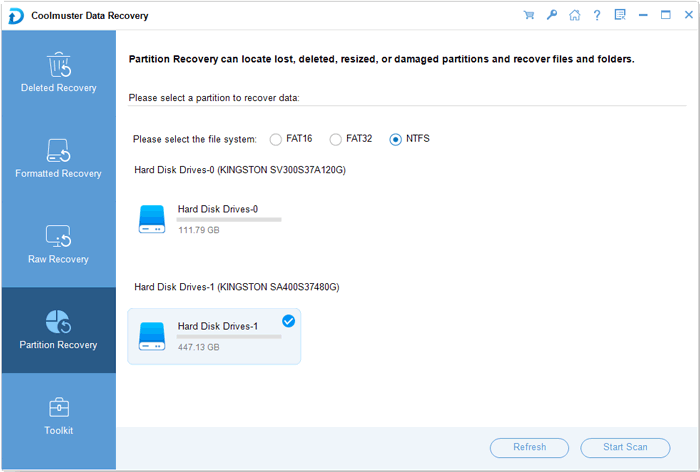Screen dimensions: 700x472
Task: Click the Raw Recovery monitor icon
Action: (x=58, y=236)
